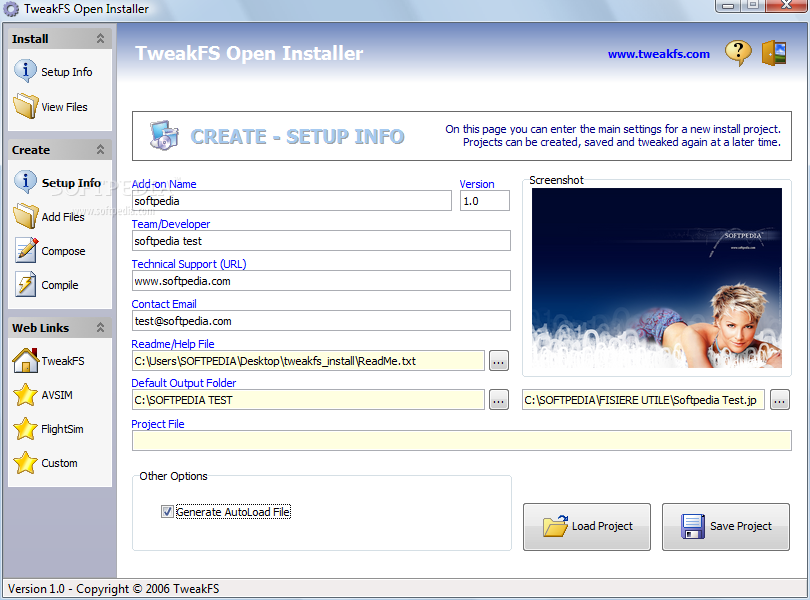Click the screenshot path field
The image size is (810, 600).
coord(644,400)
